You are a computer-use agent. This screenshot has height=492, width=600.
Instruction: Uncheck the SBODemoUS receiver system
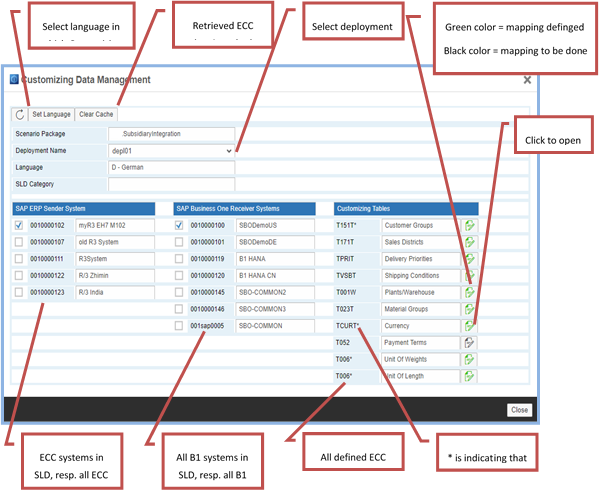(179, 226)
